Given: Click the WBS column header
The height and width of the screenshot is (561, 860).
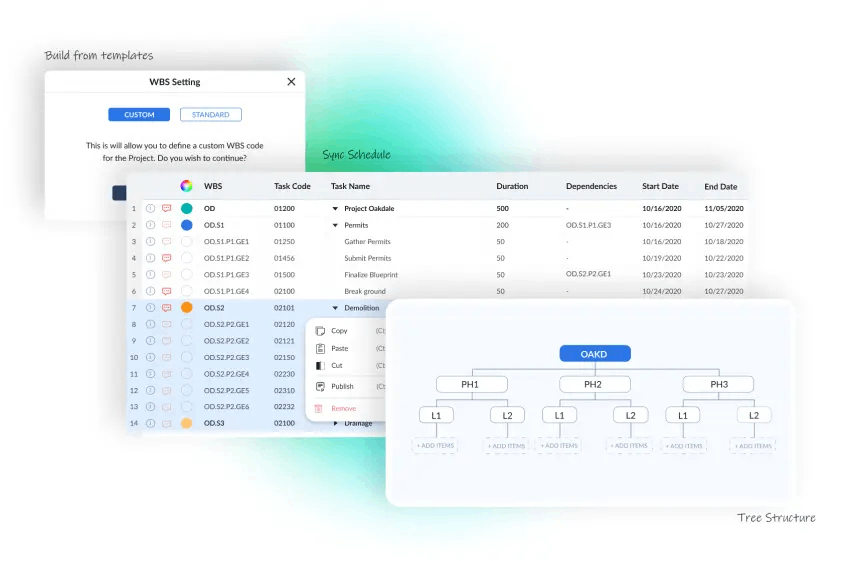Looking at the screenshot, I should [213, 186].
